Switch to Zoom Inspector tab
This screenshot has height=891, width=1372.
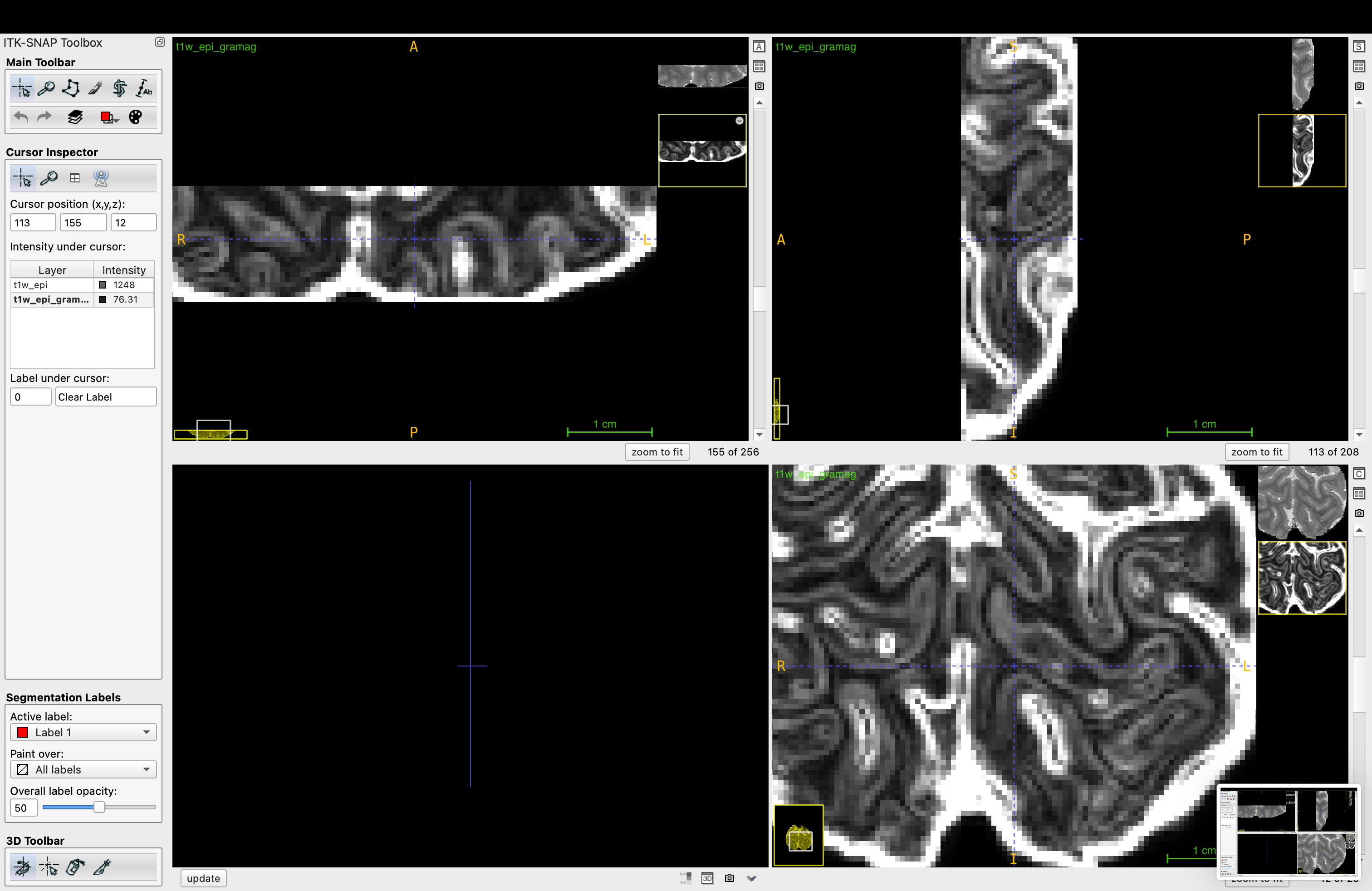click(49, 178)
